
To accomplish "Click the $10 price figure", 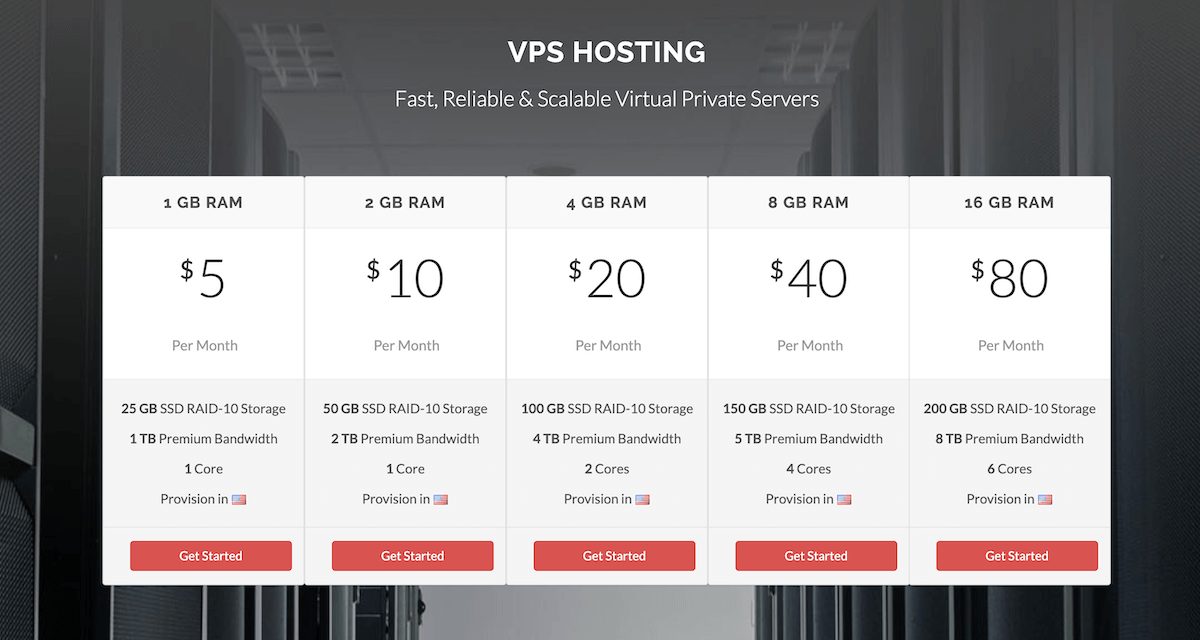I will tap(405, 279).
